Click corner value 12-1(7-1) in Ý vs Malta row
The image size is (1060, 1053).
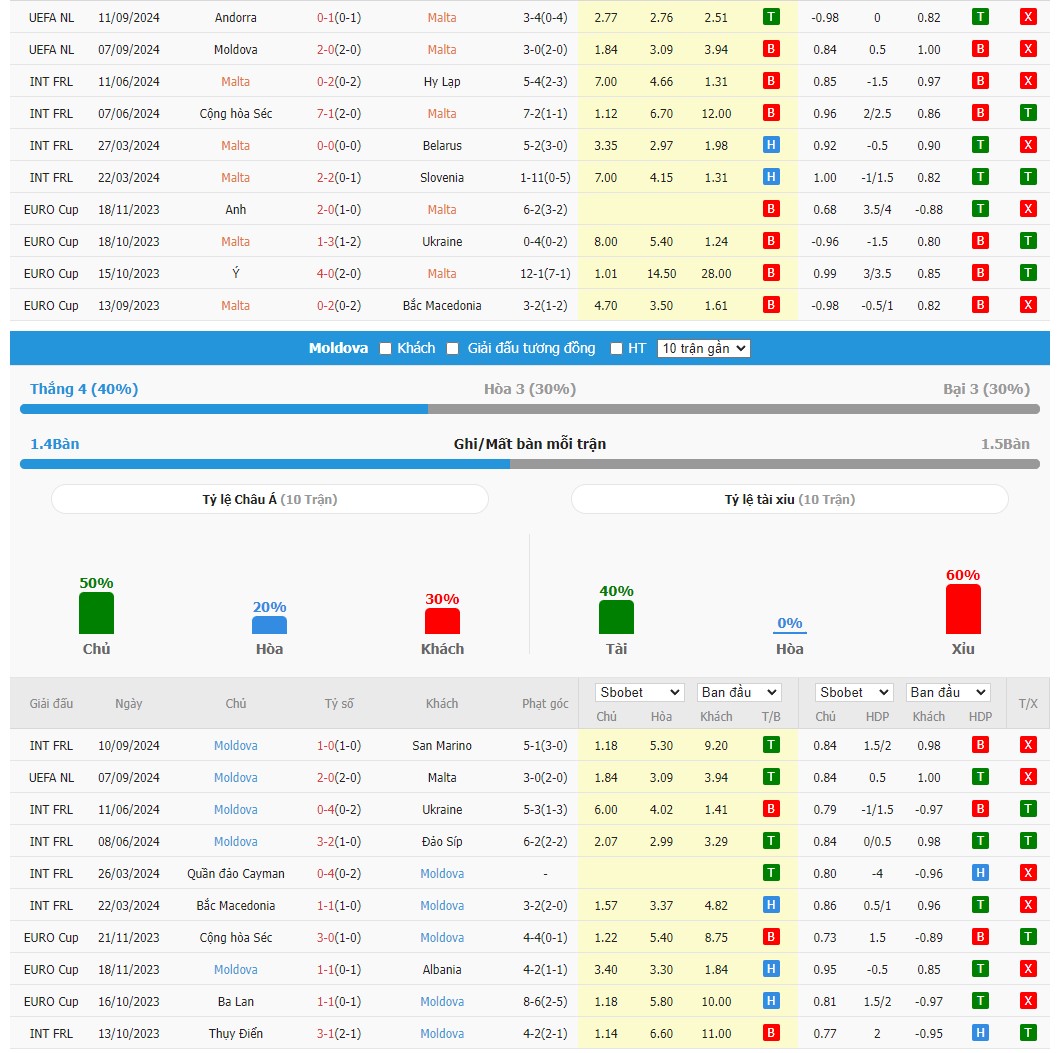point(545,274)
